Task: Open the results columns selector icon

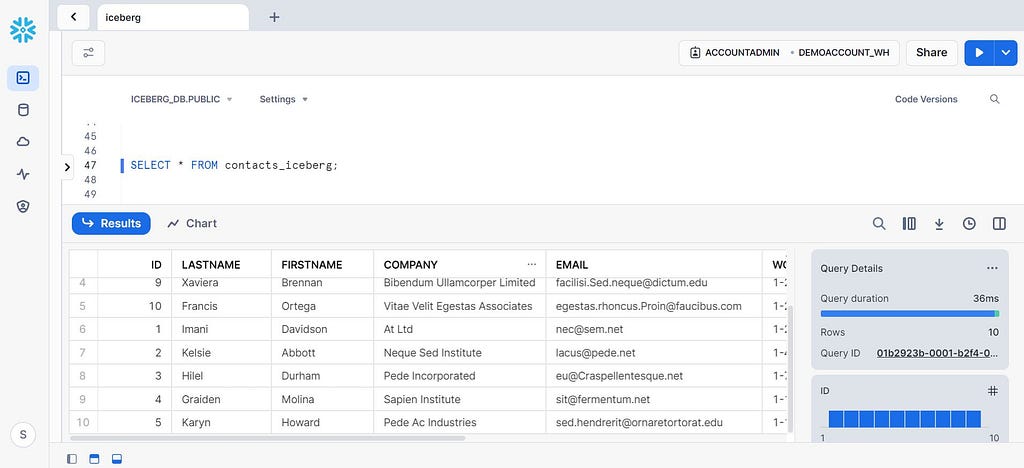Action: click(909, 223)
